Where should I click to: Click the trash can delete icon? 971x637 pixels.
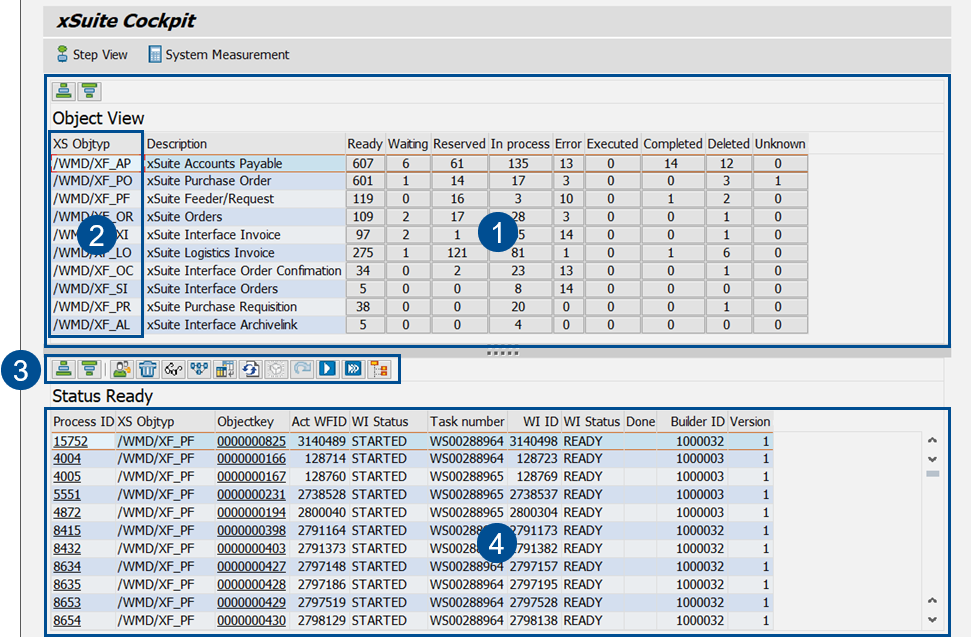tap(147, 370)
